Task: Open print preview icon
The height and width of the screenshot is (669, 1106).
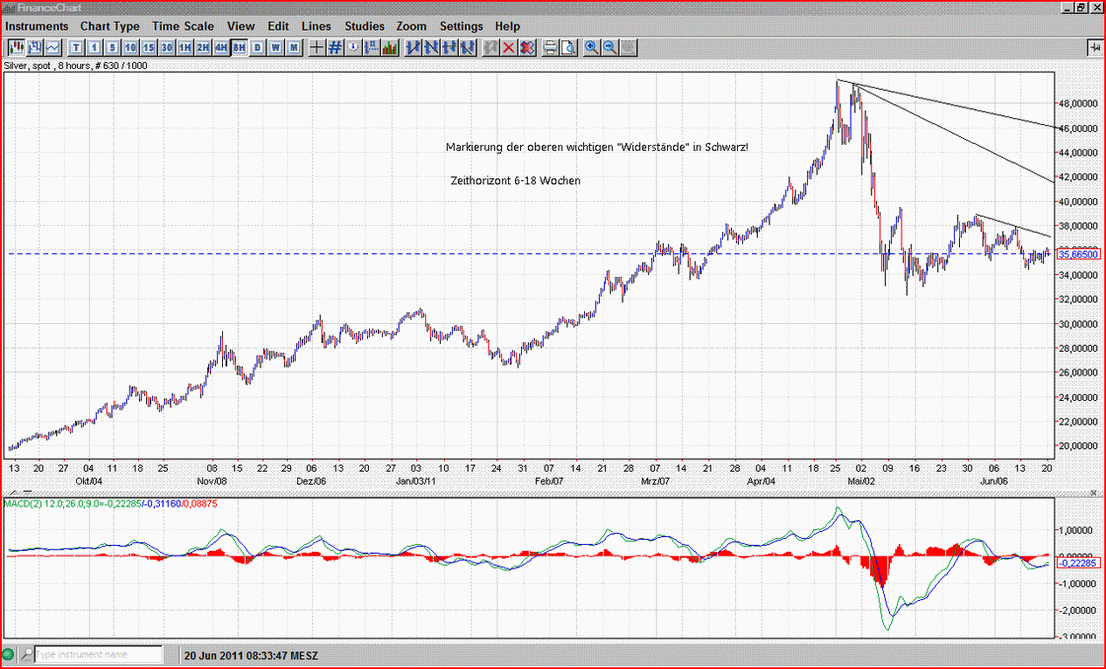Action: coord(568,48)
